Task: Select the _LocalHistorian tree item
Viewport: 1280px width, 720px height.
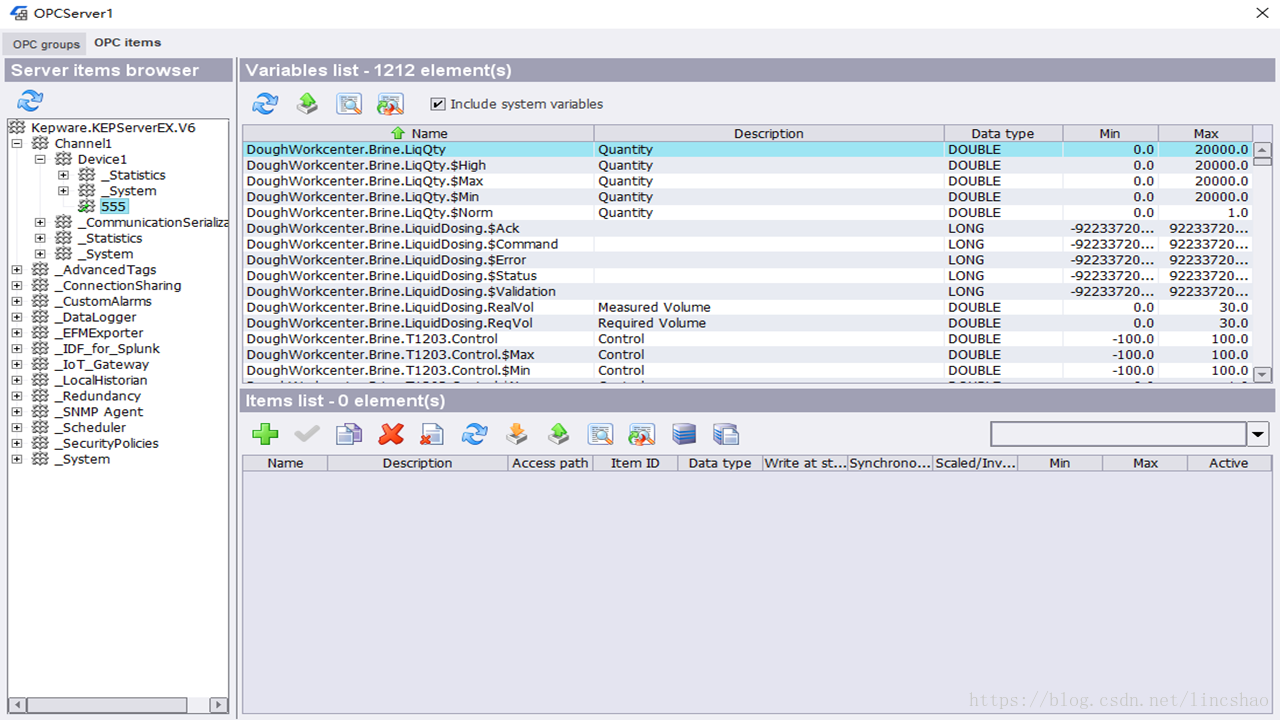Action: pyautogui.click(x=101, y=381)
